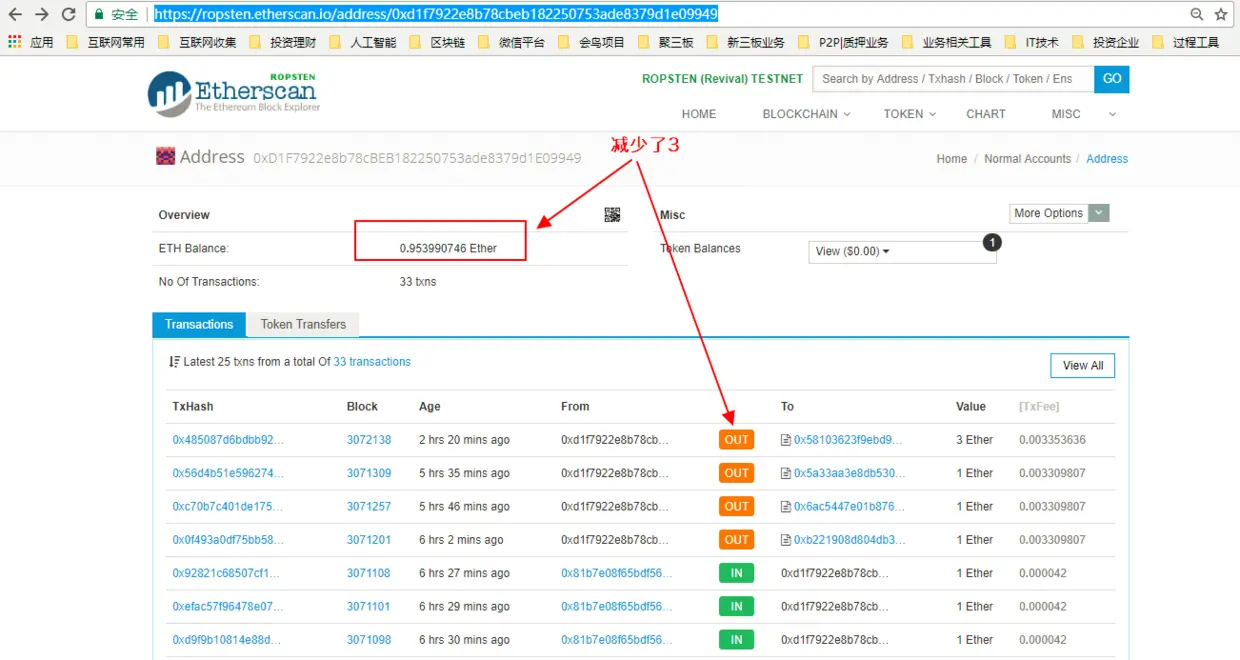Click the address identicon next to Address heading
Screen dimensions: 1240x660
pos(165,157)
